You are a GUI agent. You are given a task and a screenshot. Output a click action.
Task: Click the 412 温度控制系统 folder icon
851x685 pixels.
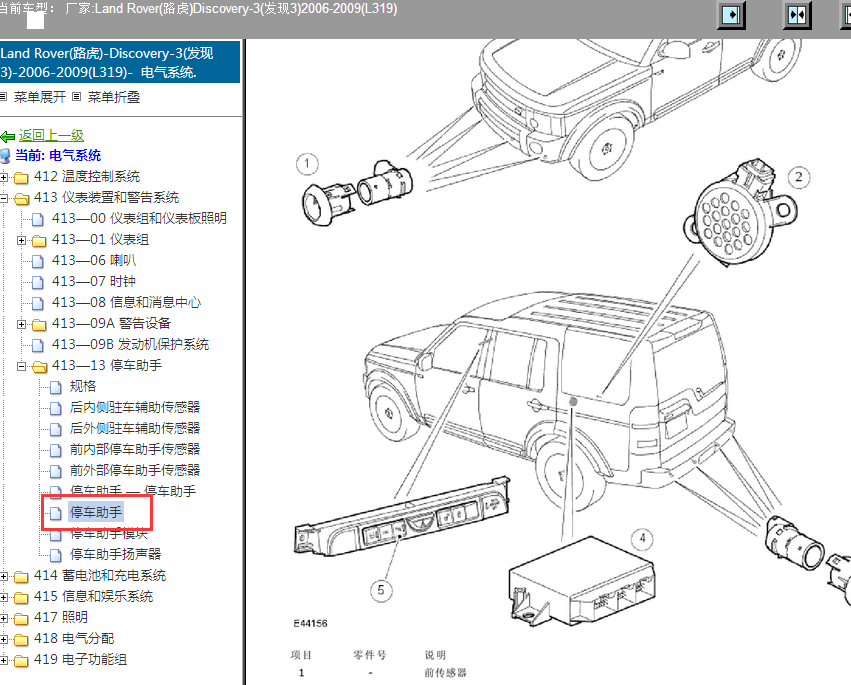pos(21,177)
